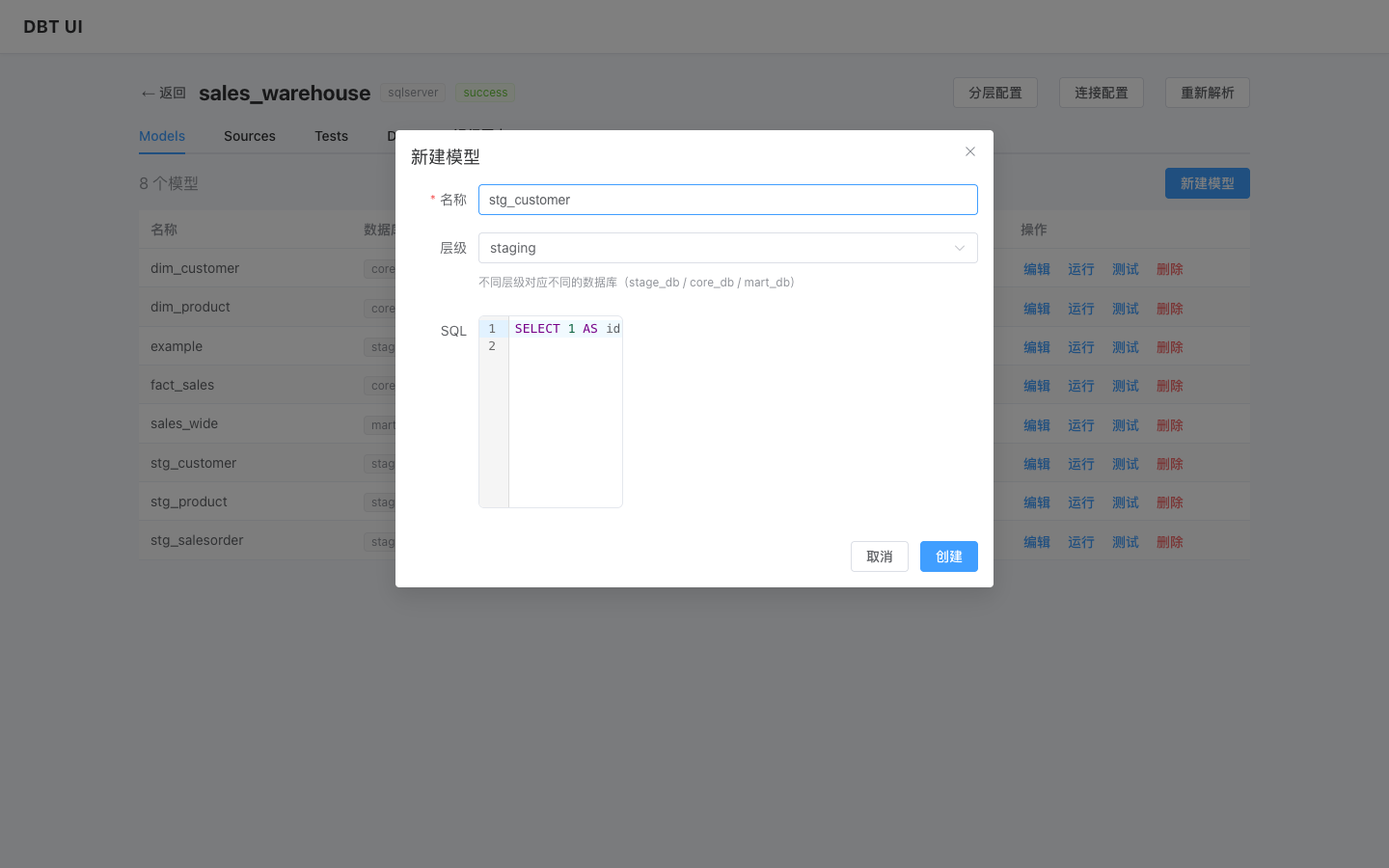Click 删除 for the dim_customer row
The height and width of the screenshot is (868, 1389).
coord(1170,269)
